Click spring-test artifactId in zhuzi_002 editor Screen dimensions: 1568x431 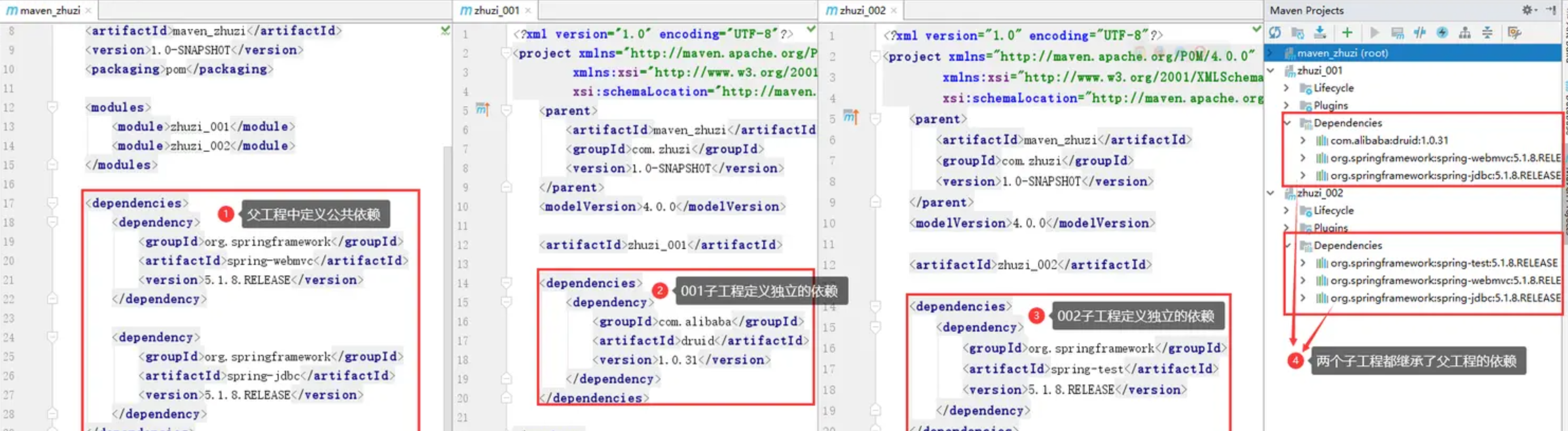click(x=1087, y=369)
